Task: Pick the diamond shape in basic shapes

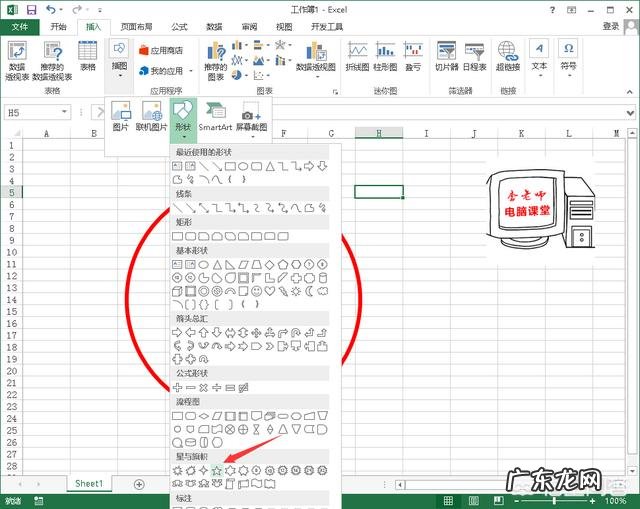Action: click(269, 265)
